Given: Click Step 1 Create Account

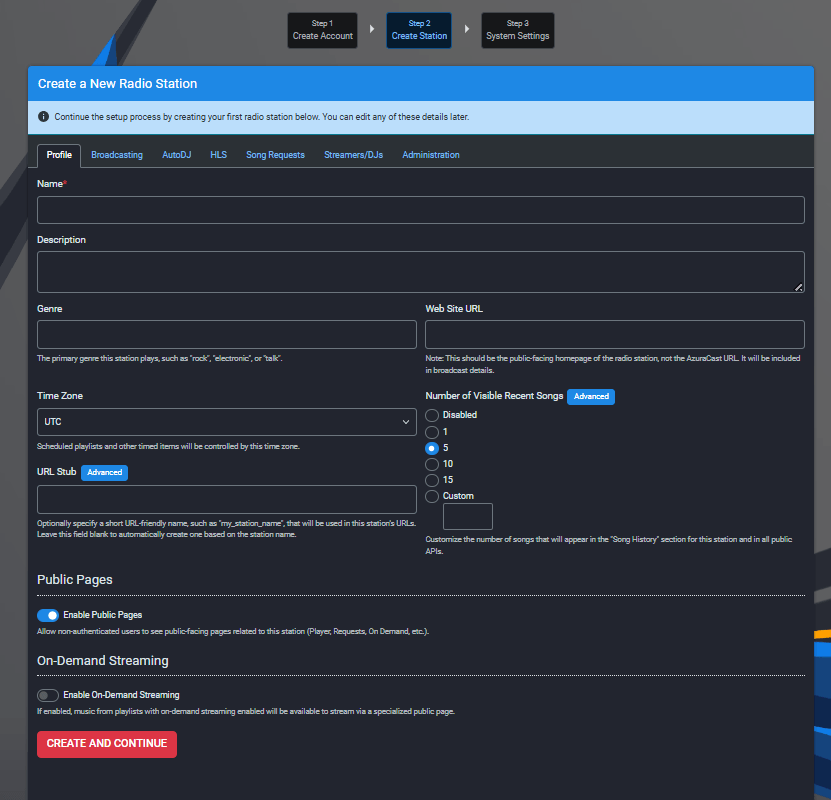Looking at the screenshot, I should (322, 30).
